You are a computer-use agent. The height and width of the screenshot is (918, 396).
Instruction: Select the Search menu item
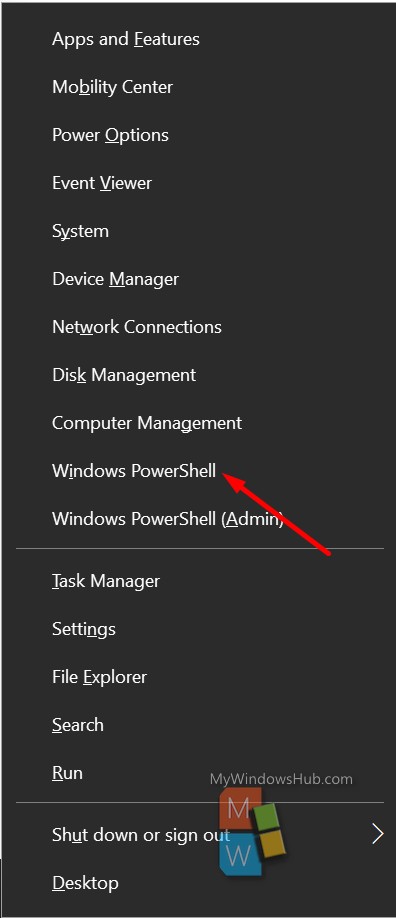click(199, 725)
